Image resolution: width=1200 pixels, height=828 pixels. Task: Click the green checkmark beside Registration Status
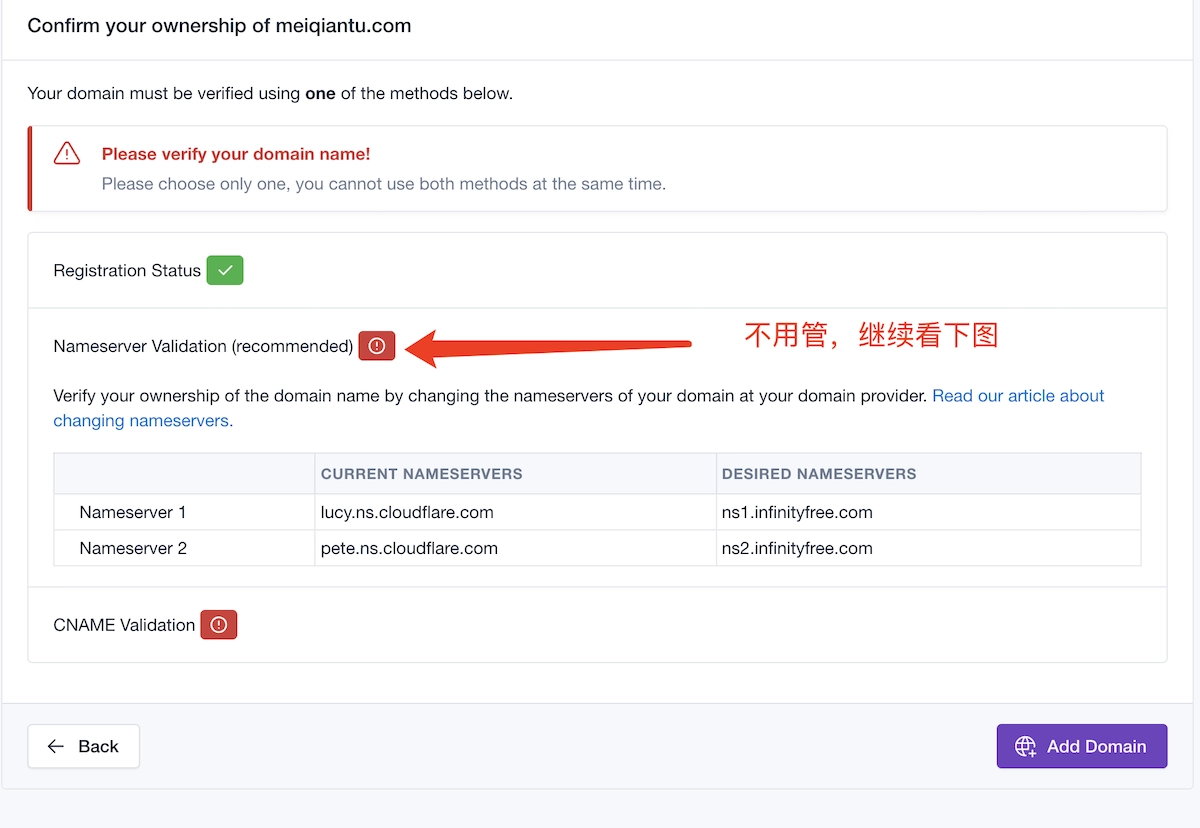(225, 271)
